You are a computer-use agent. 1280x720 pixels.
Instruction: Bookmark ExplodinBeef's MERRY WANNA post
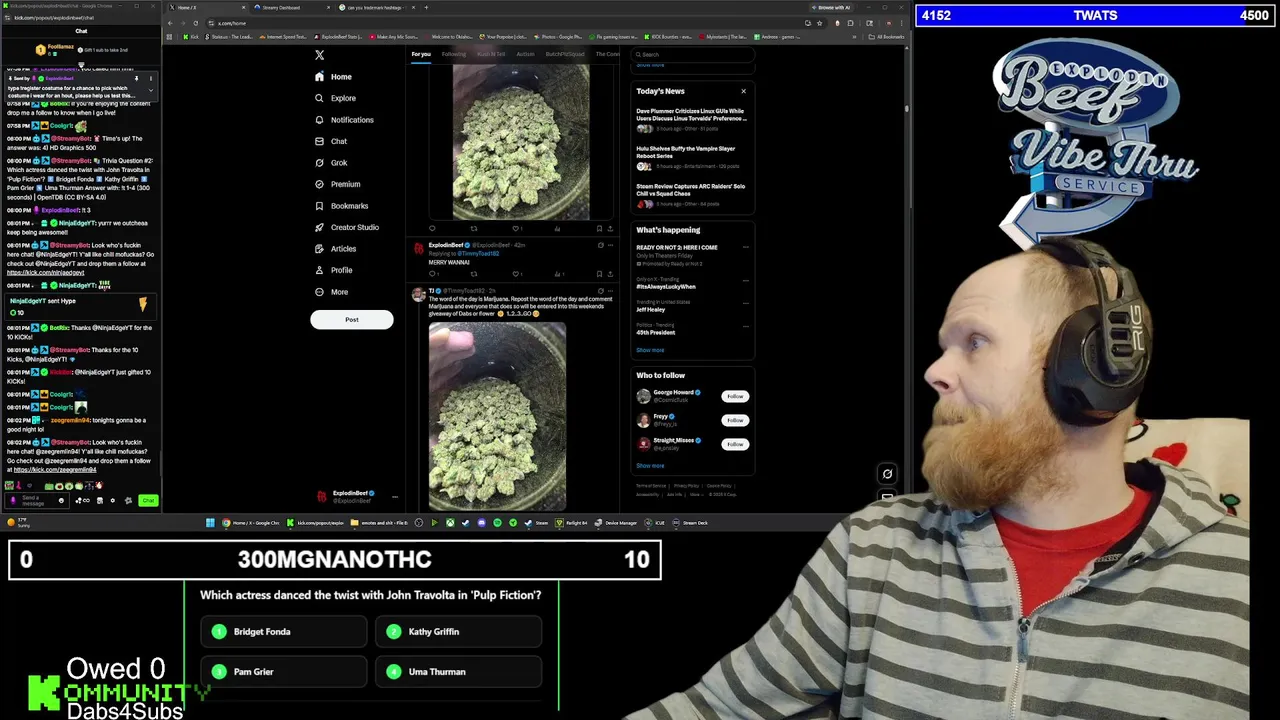(x=599, y=274)
